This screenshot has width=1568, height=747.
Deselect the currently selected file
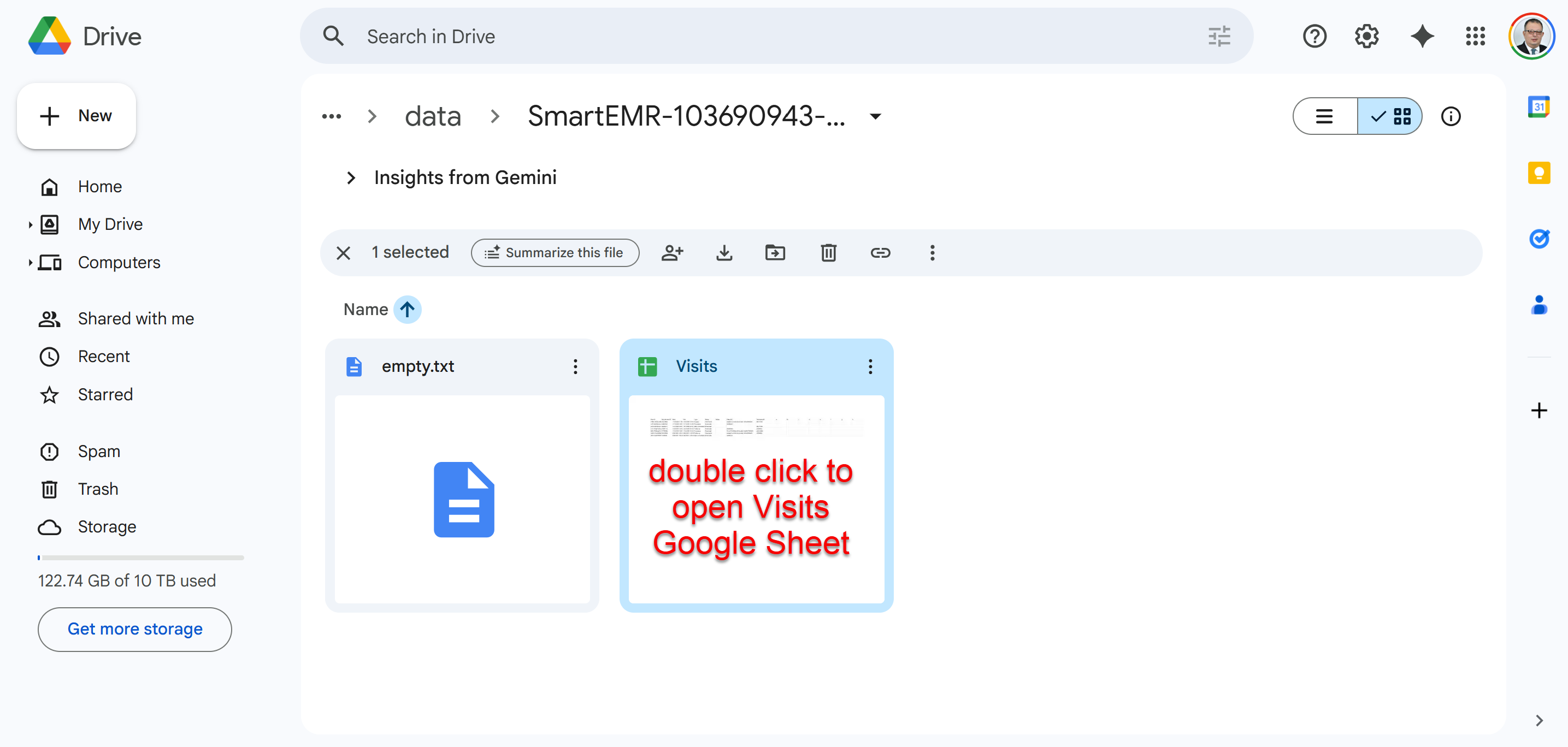[x=343, y=252]
